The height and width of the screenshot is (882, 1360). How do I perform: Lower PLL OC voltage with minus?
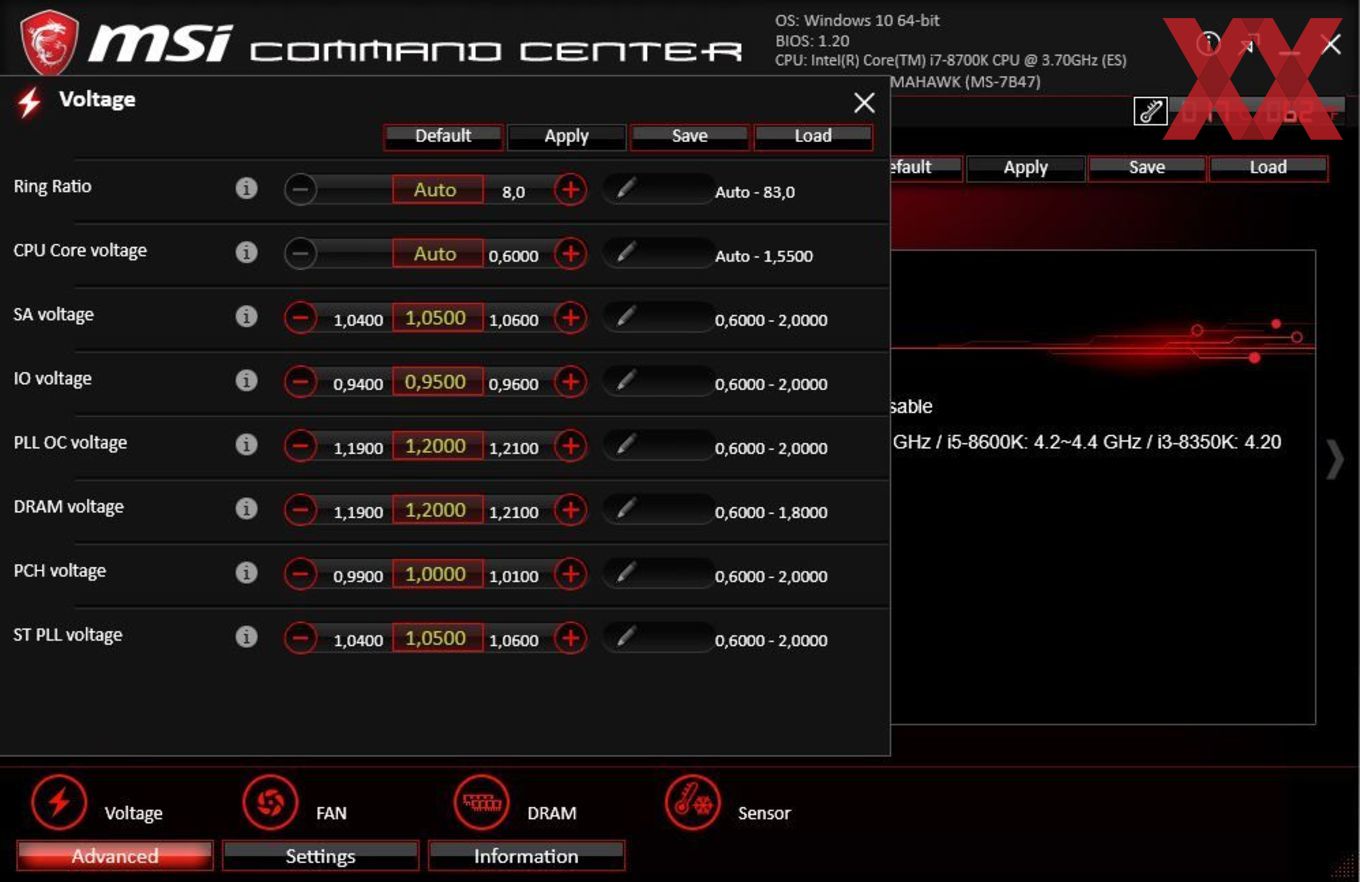pyautogui.click(x=300, y=445)
